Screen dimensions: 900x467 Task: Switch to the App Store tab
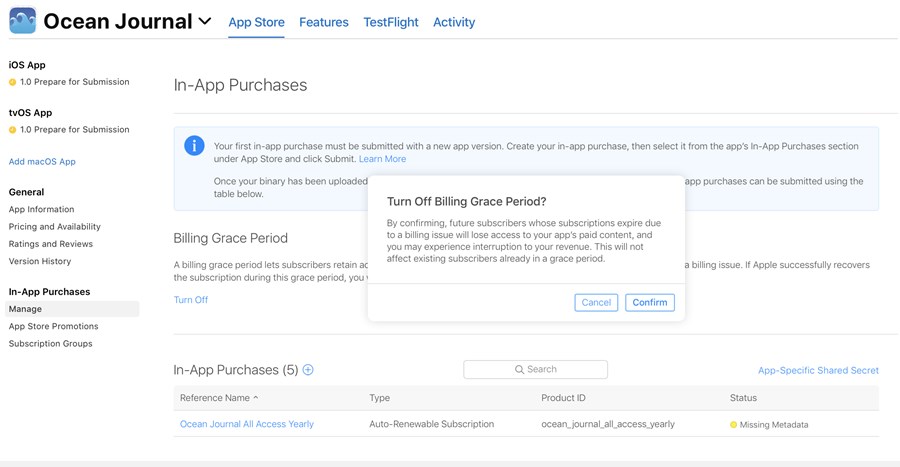coord(257,22)
